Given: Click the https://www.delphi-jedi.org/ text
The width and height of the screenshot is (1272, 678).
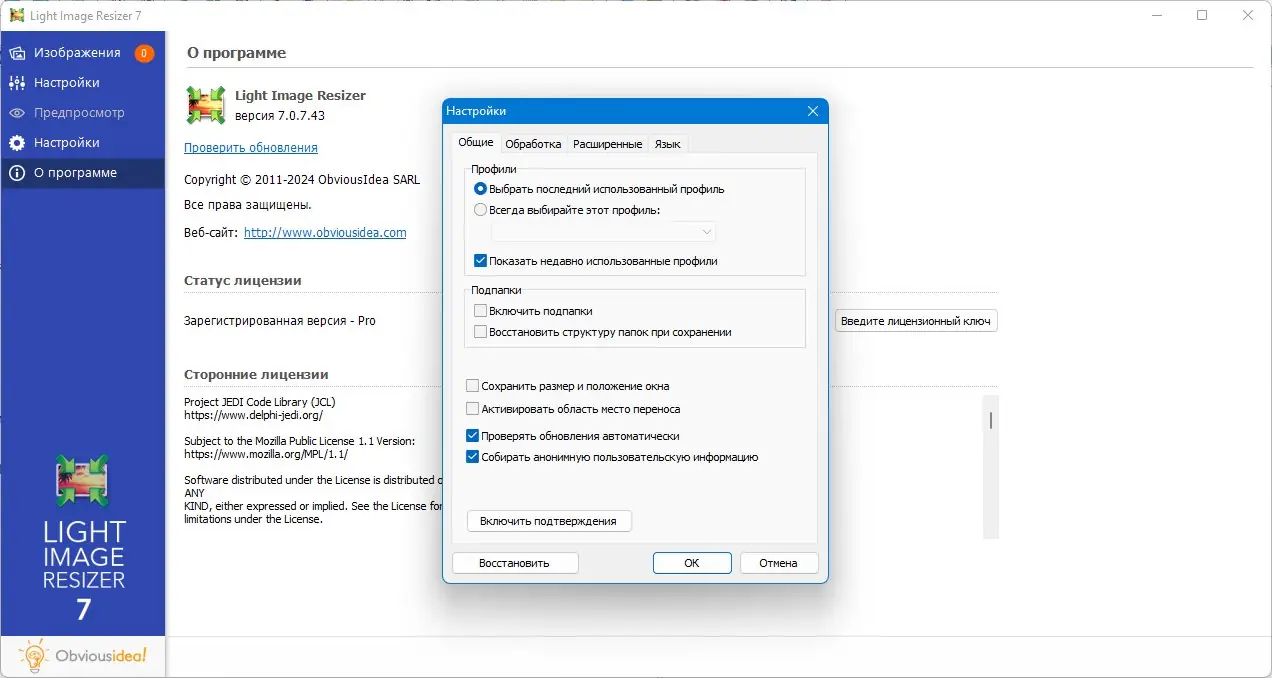Looking at the screenshot, I should click(x=253, y=414).
